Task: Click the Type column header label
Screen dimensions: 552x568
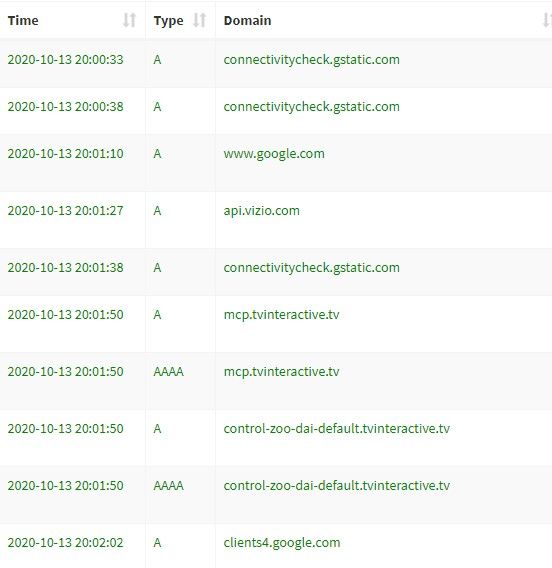Action: (x=168, y=21)
